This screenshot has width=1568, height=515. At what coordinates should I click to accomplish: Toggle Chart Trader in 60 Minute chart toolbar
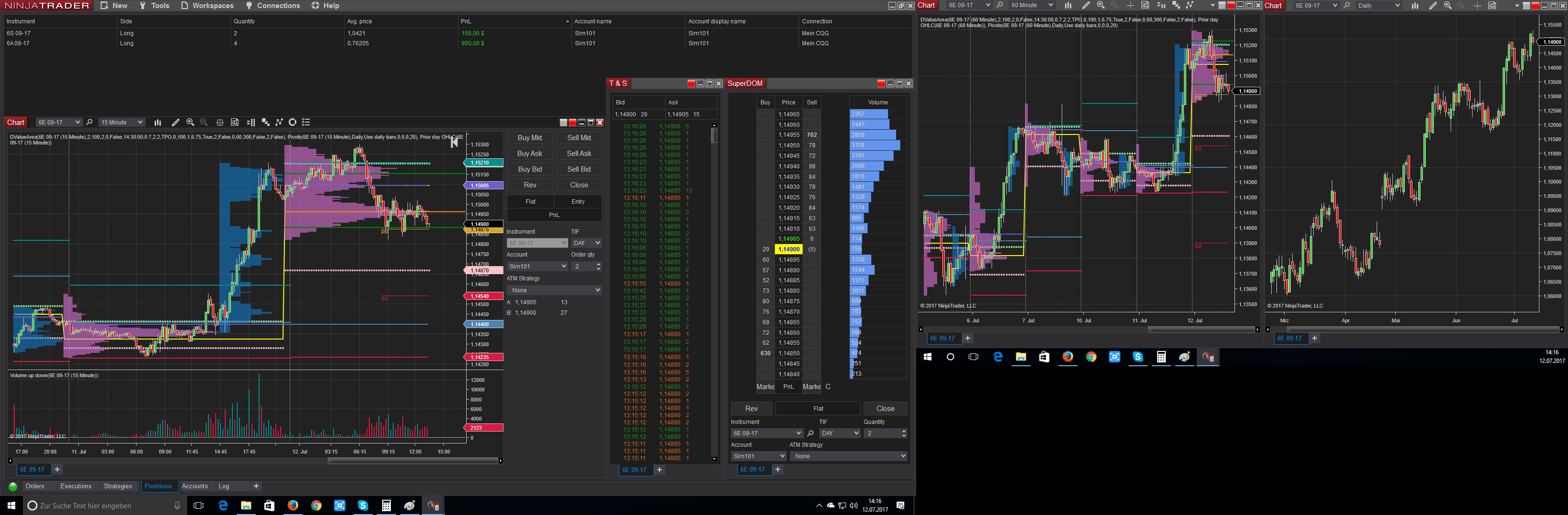coord(1161,5)
